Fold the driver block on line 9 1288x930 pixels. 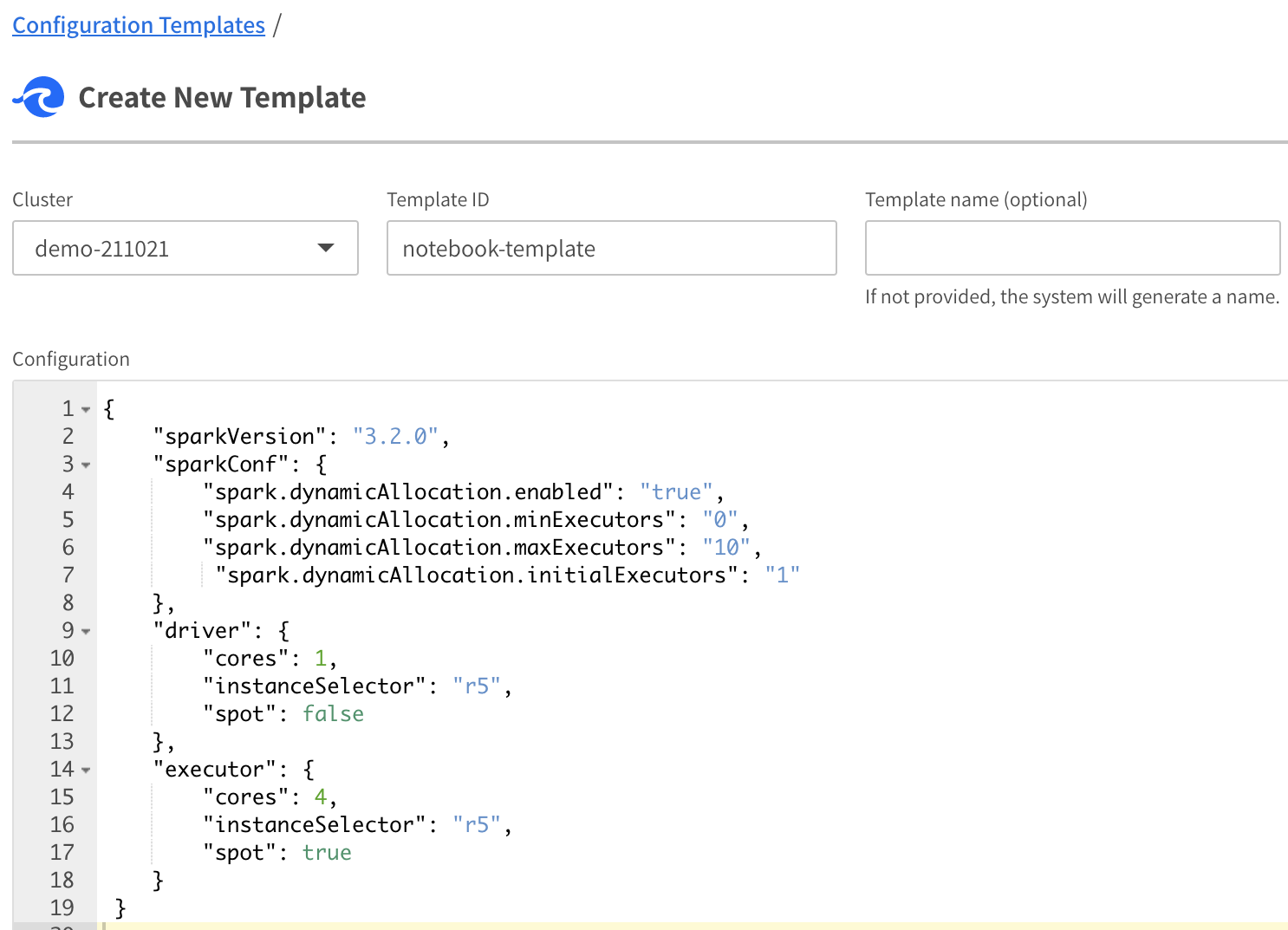coord(86,631)
